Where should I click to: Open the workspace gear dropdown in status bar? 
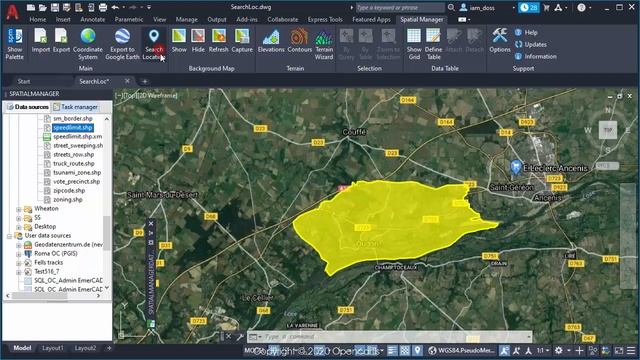[568, 350]
